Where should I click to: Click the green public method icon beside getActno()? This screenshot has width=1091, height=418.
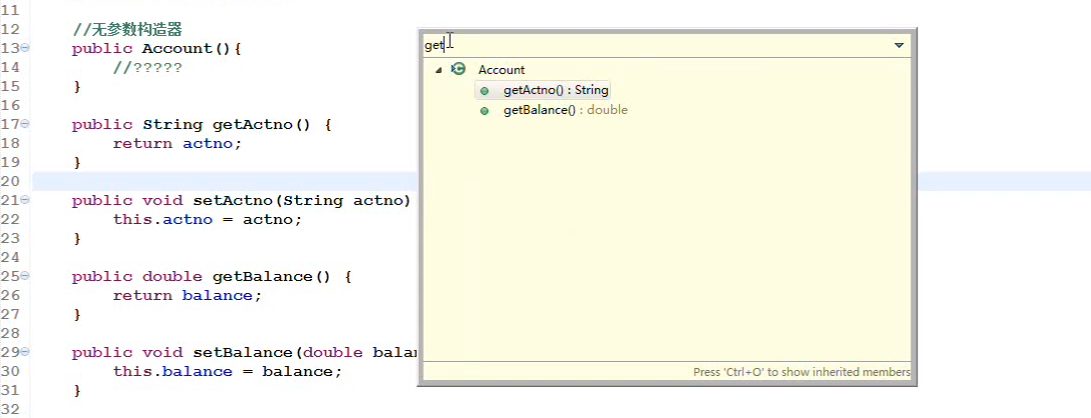(484, 90)
